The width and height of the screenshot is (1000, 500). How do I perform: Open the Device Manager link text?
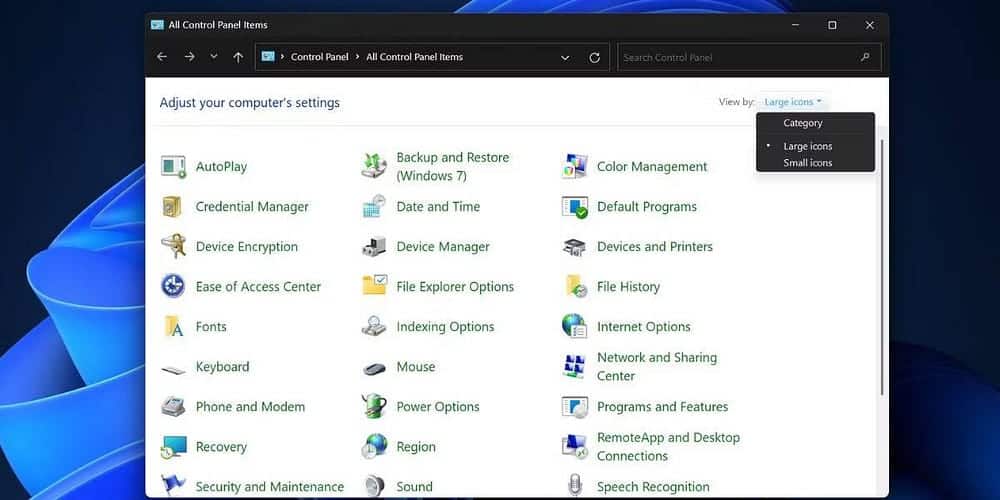point(443,247)
